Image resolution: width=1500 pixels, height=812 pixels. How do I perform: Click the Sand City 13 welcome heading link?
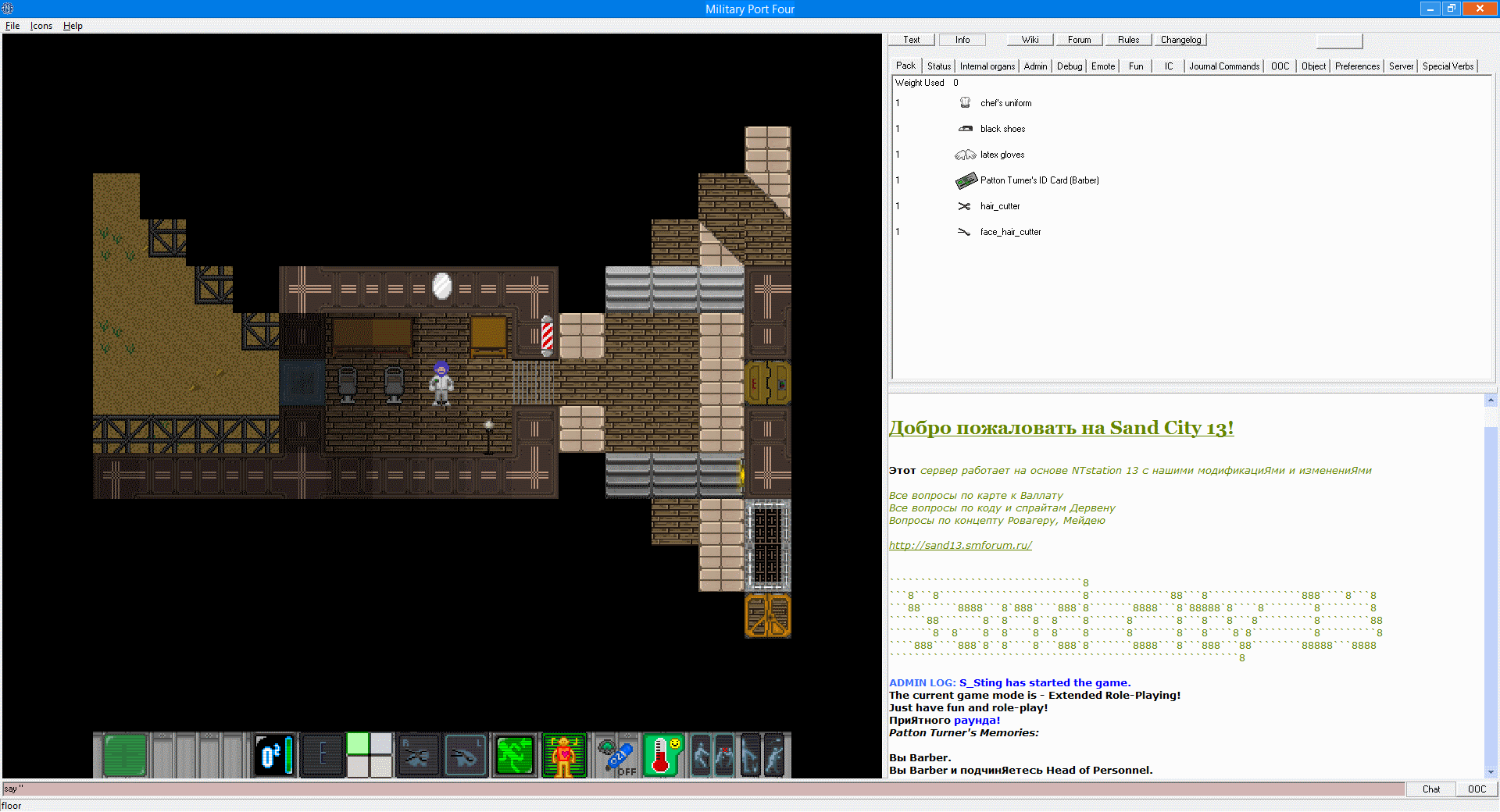pyautogui.click(x=1061, y=428)
